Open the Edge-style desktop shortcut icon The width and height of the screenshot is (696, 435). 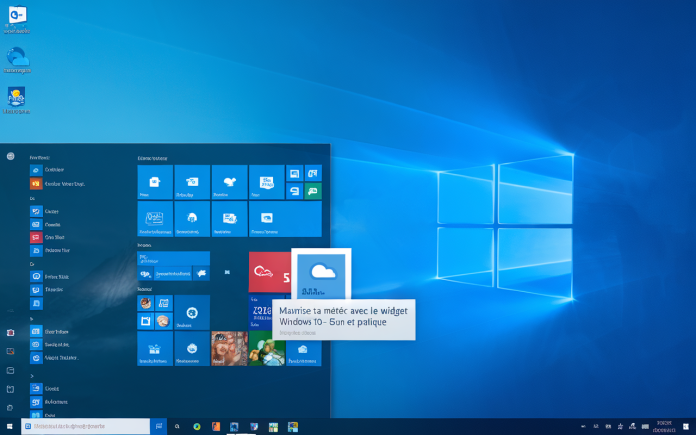17,60
